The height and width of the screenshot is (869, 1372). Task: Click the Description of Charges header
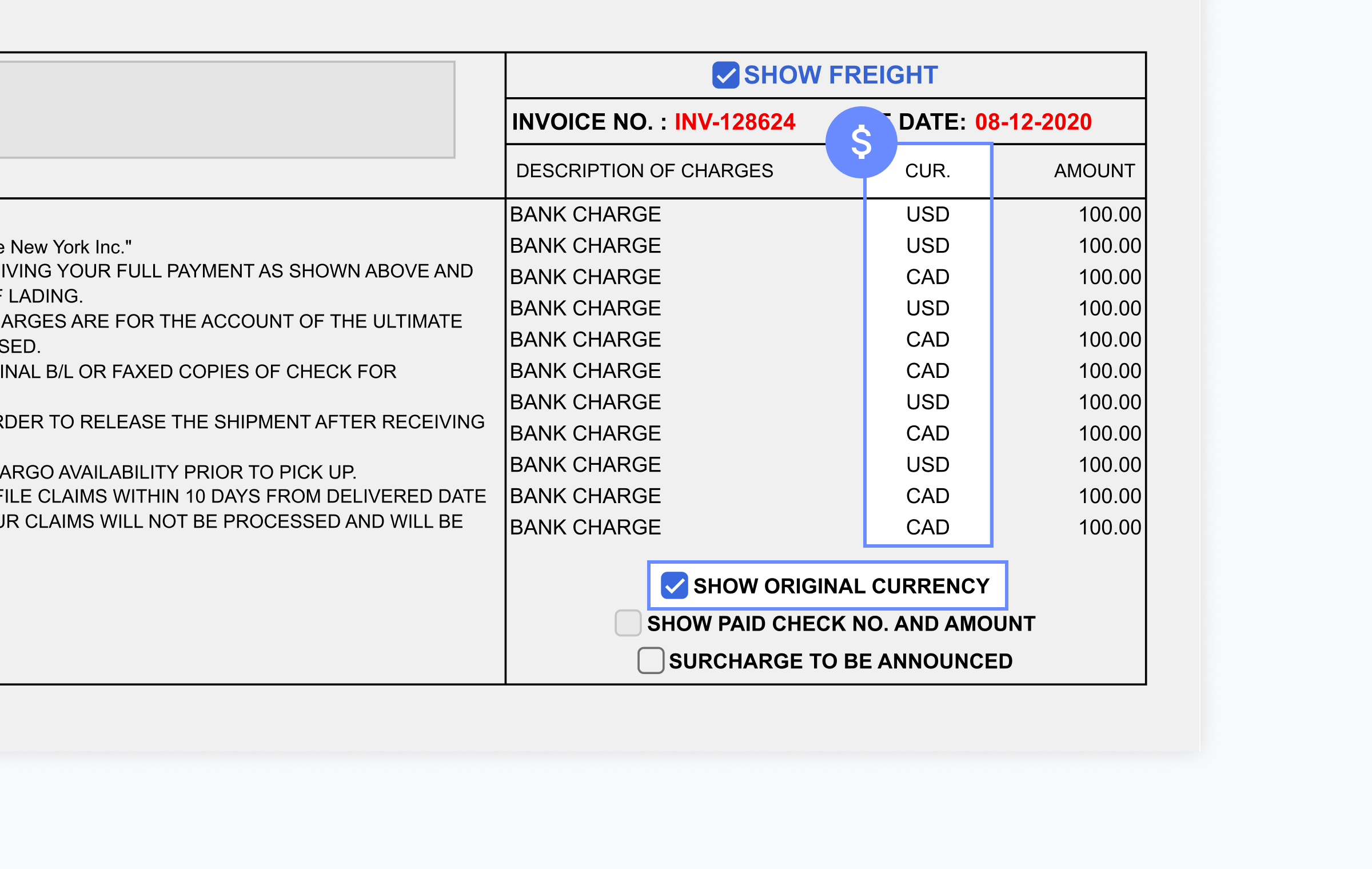tap(644, 171)
